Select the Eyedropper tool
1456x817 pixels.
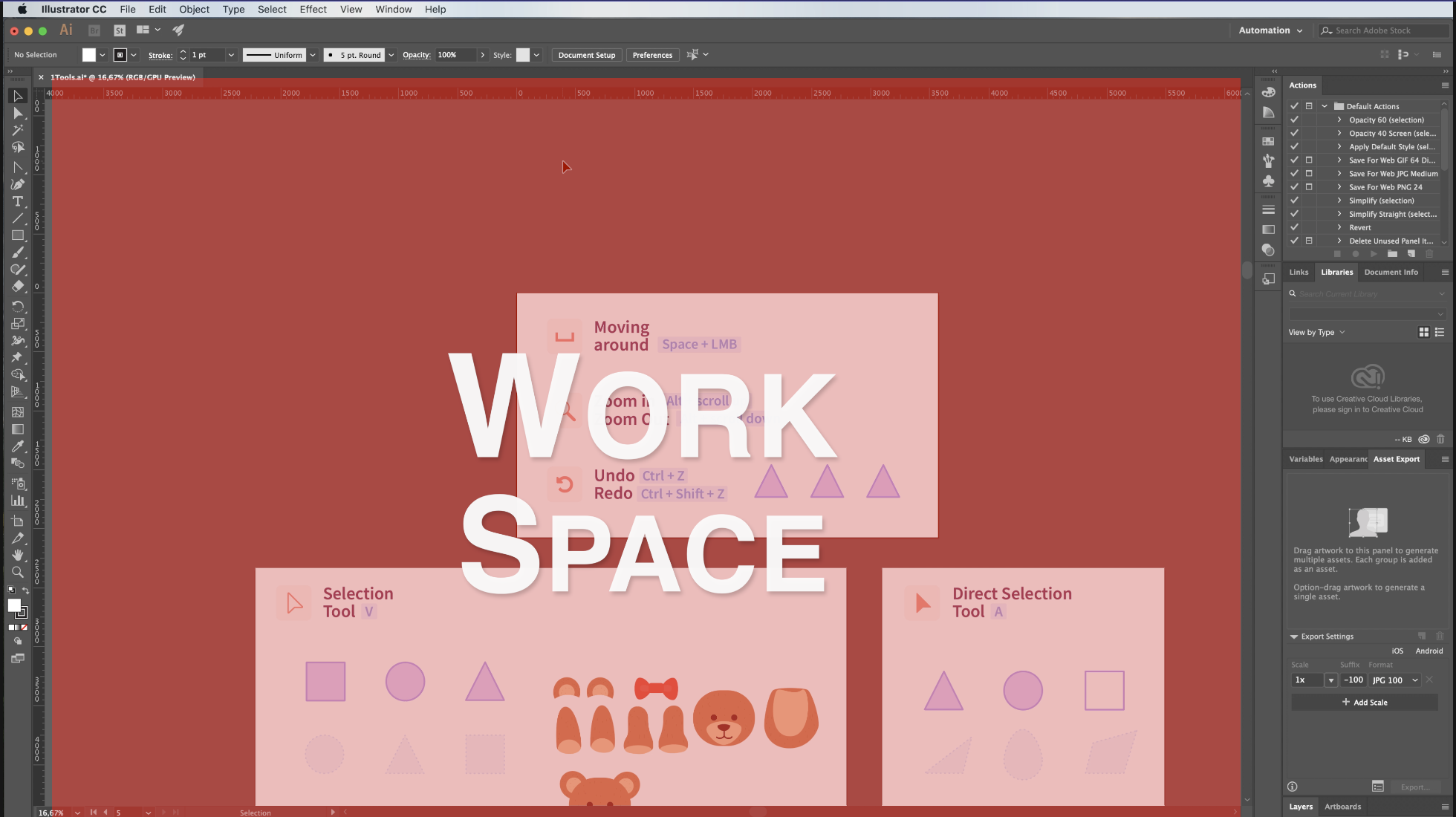18,446
